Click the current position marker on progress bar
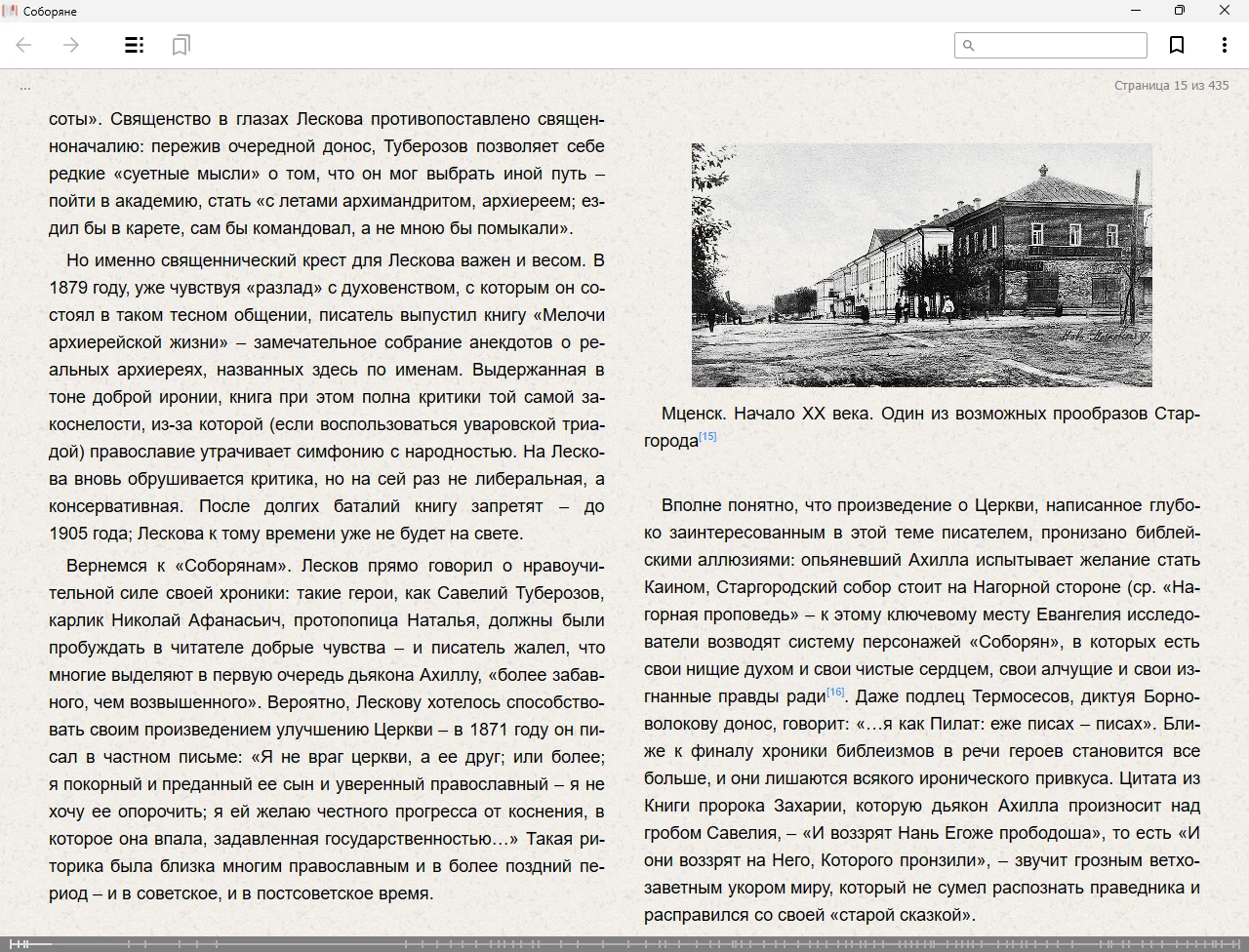This screenshot has height=952, width=1249. tap(29, 943)
